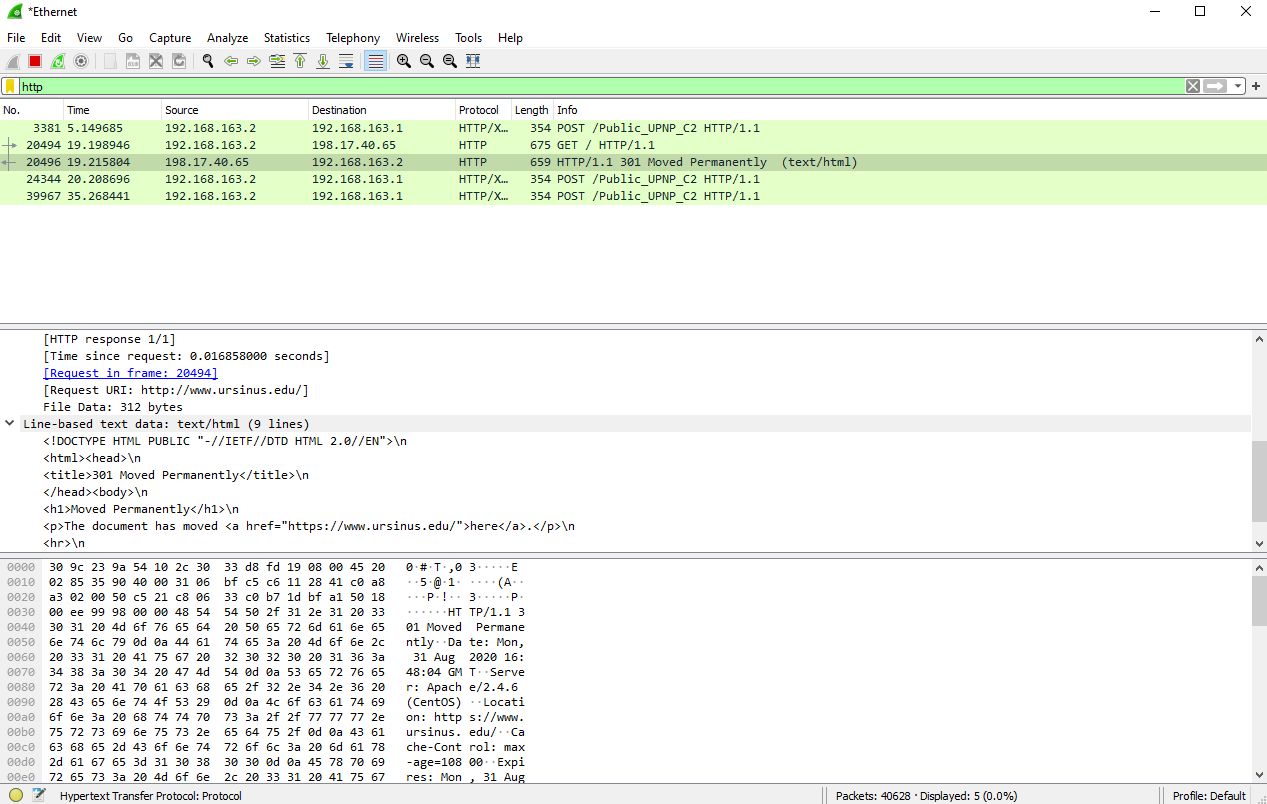
Task: Sort packets by Source column
Action: (235, 110)
